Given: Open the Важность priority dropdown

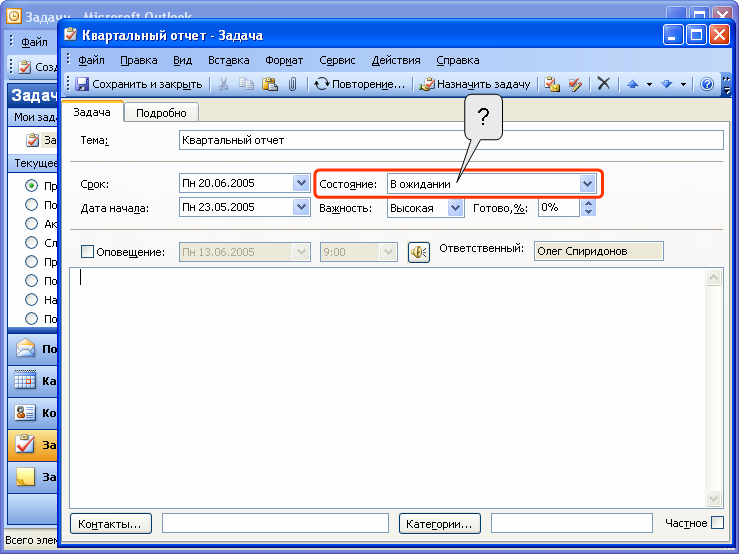Looking at the screenshot, I should point(456,208).
